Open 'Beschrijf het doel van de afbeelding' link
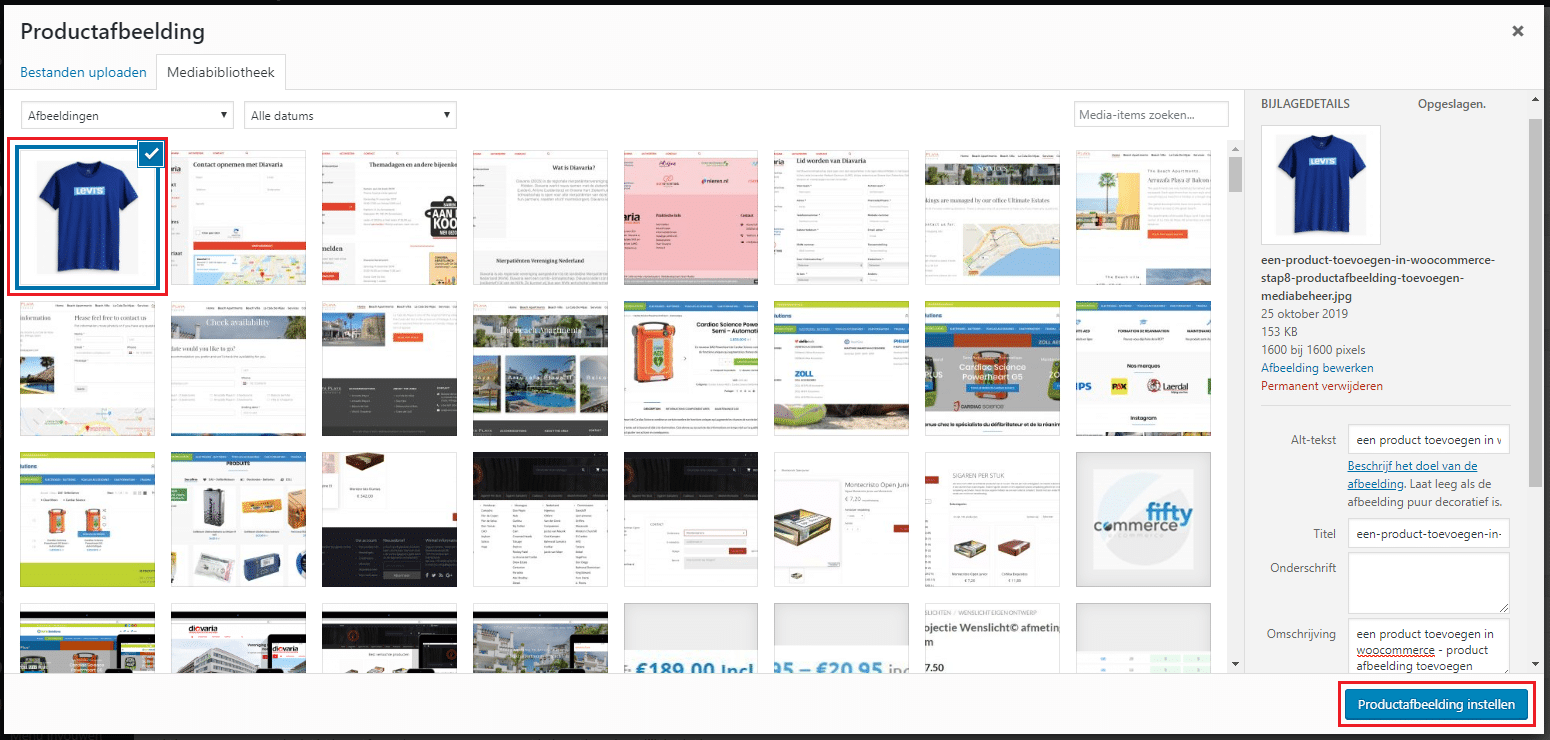Screen dimensions: 1550x740 point(1412,474)
